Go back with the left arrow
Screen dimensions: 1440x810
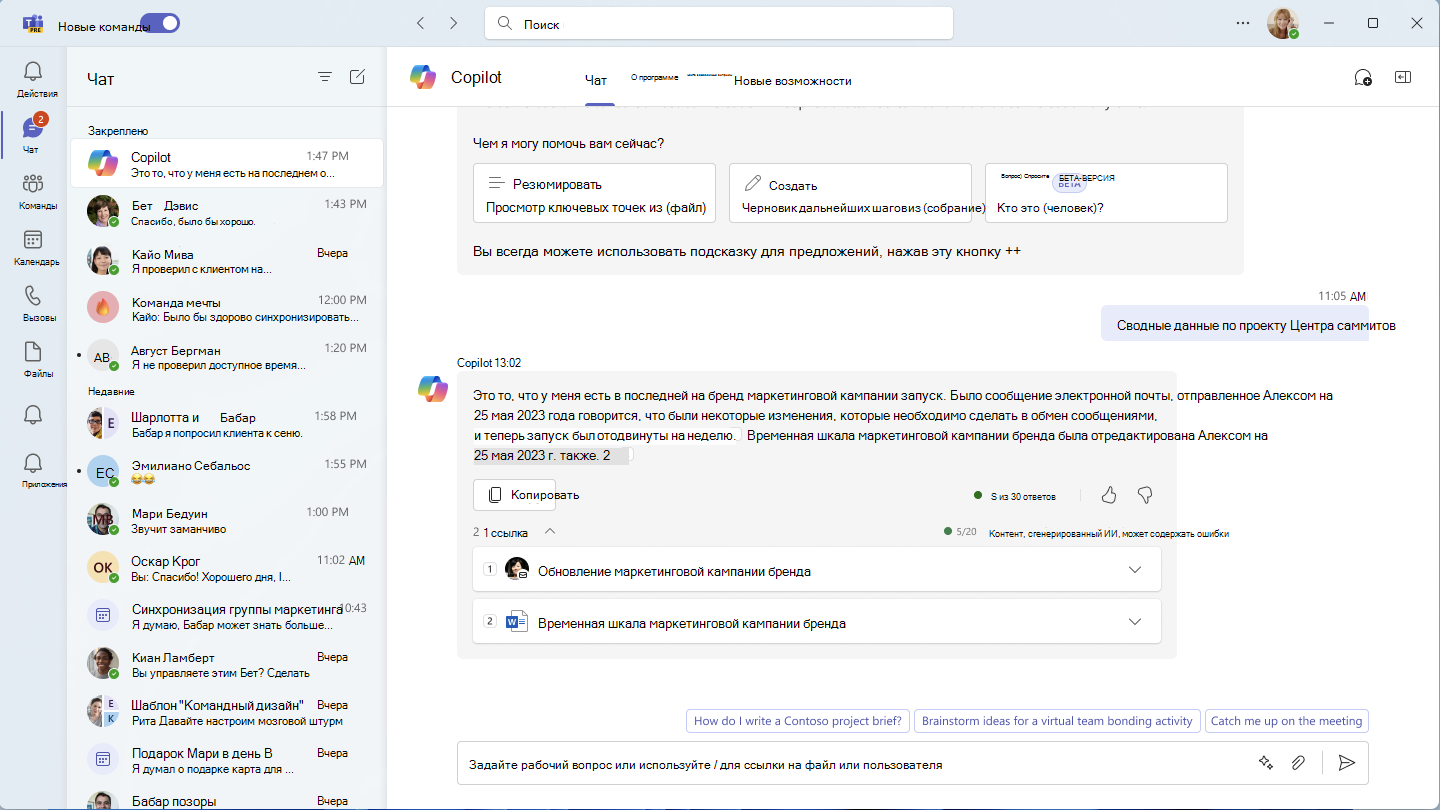[x=421, y=22]
